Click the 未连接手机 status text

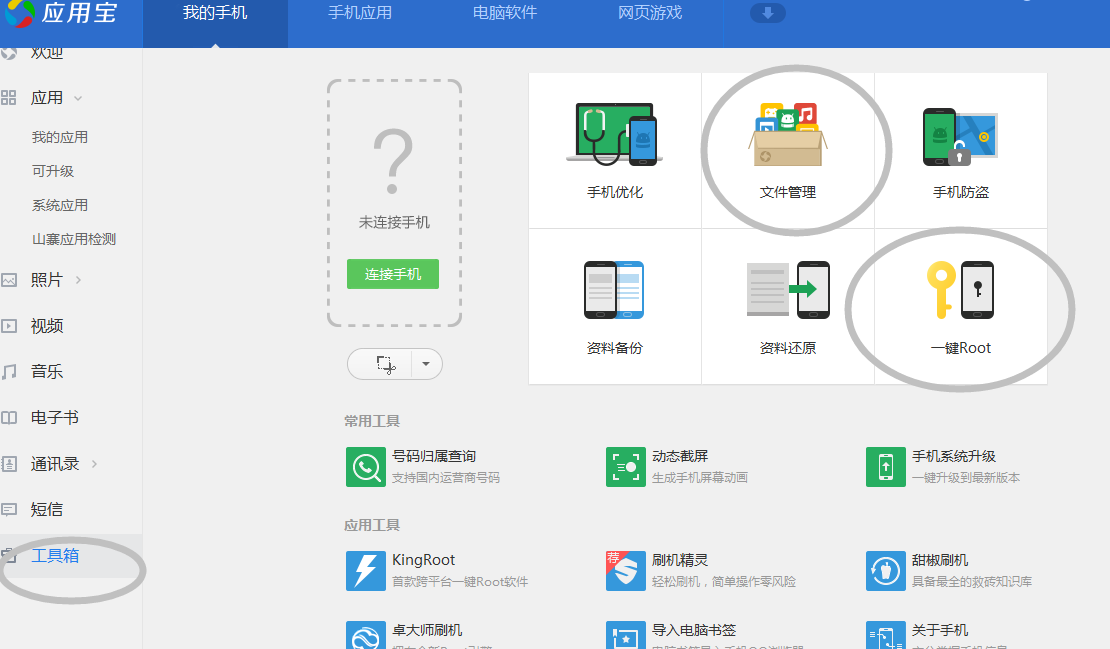click(394, 222)
